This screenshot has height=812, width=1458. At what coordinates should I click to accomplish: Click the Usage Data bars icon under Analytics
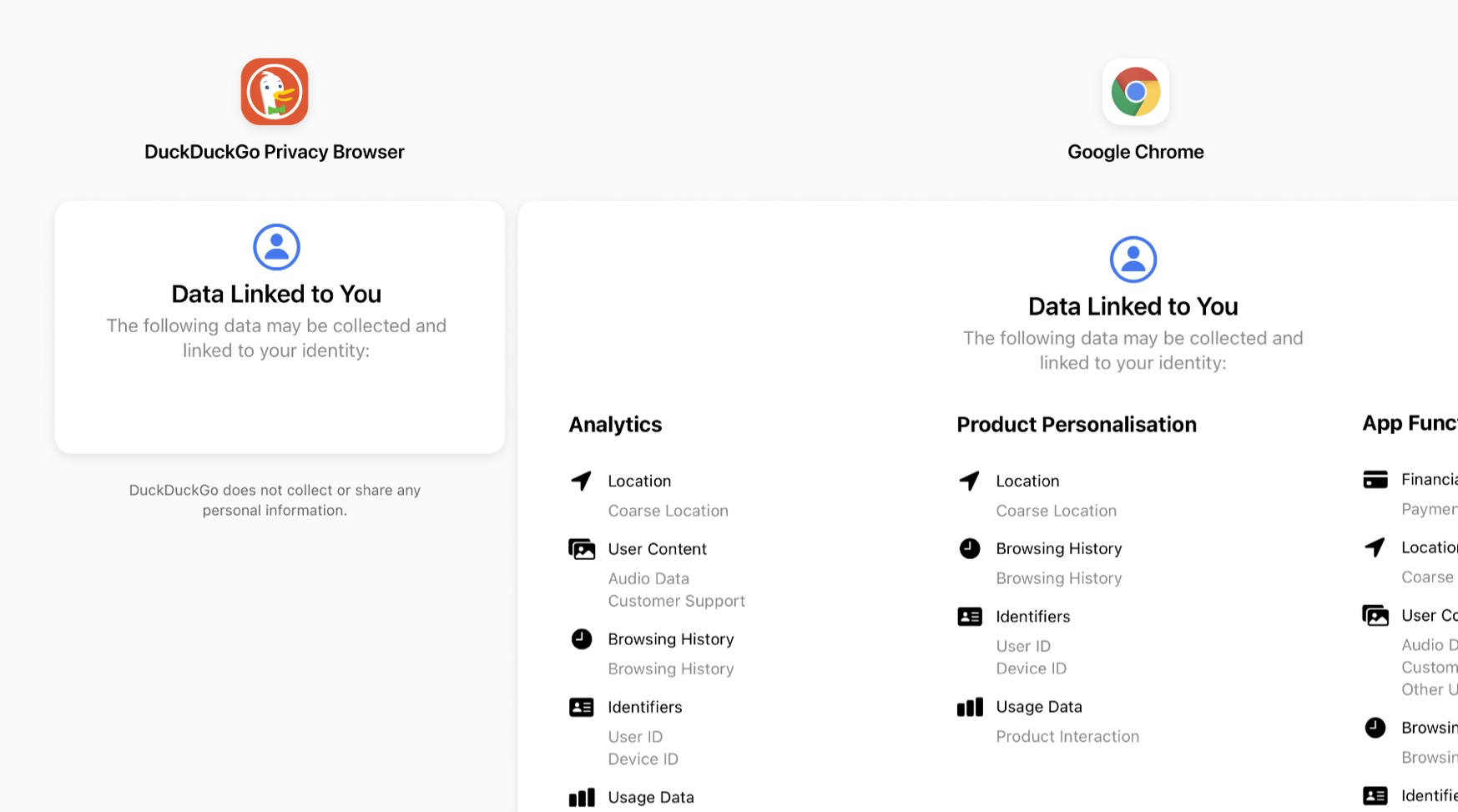[582, 798]
